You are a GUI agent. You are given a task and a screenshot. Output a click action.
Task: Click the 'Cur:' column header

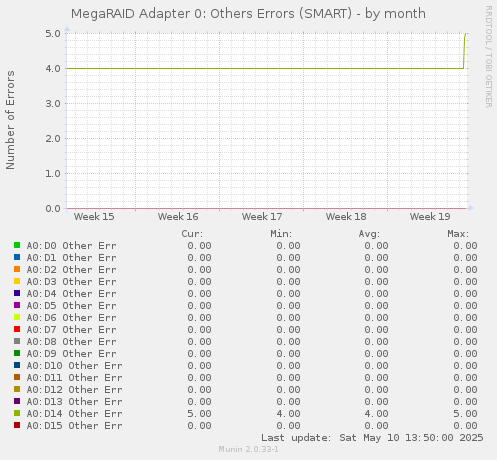[192, 234]
